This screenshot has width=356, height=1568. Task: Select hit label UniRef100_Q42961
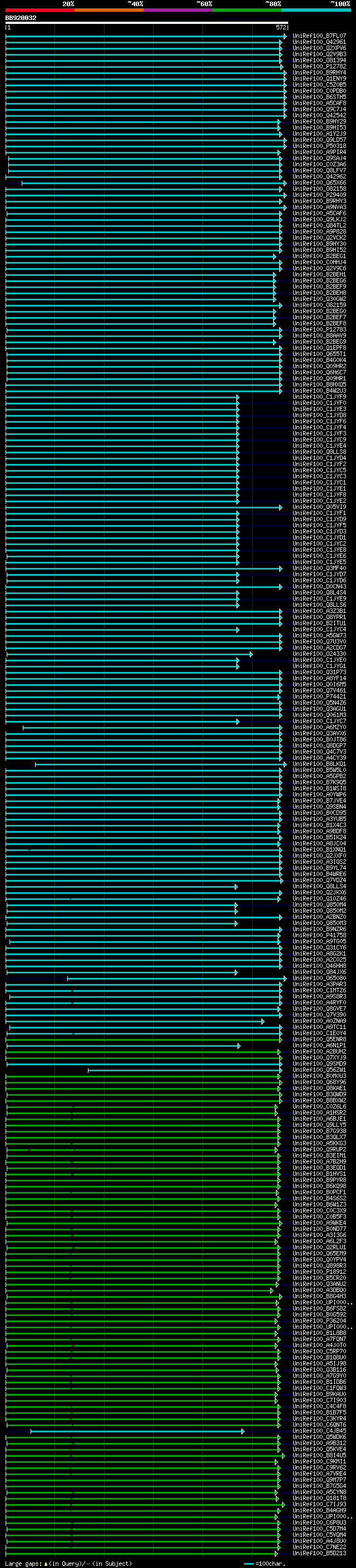point(319,42)
